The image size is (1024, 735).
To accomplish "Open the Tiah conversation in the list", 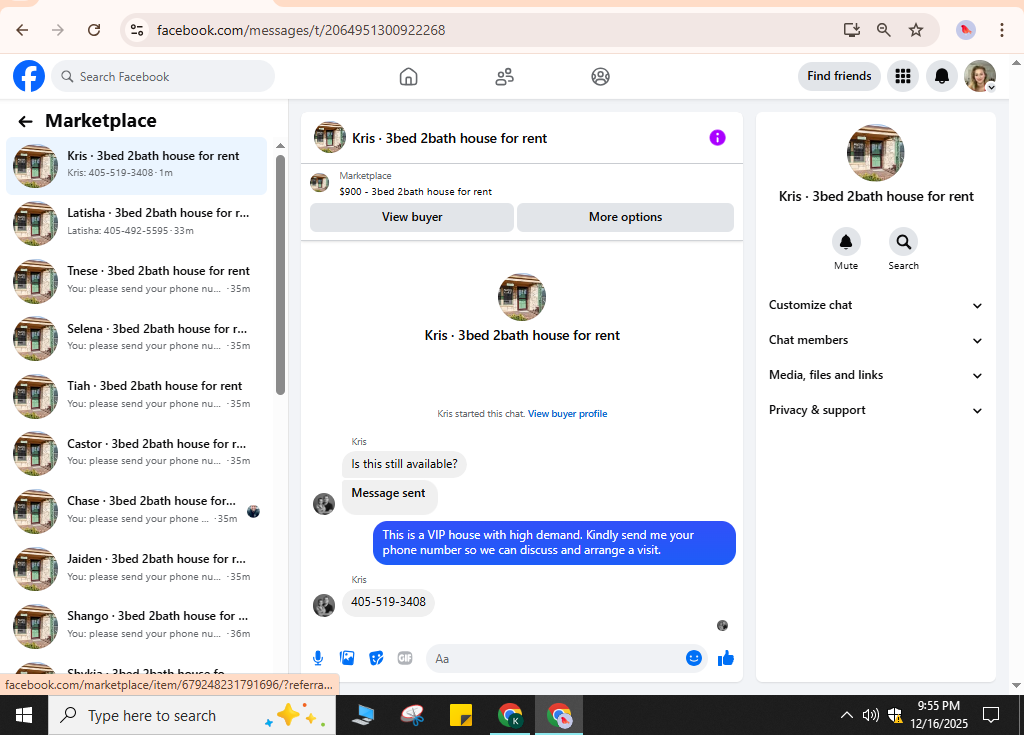I will point(136,396).
